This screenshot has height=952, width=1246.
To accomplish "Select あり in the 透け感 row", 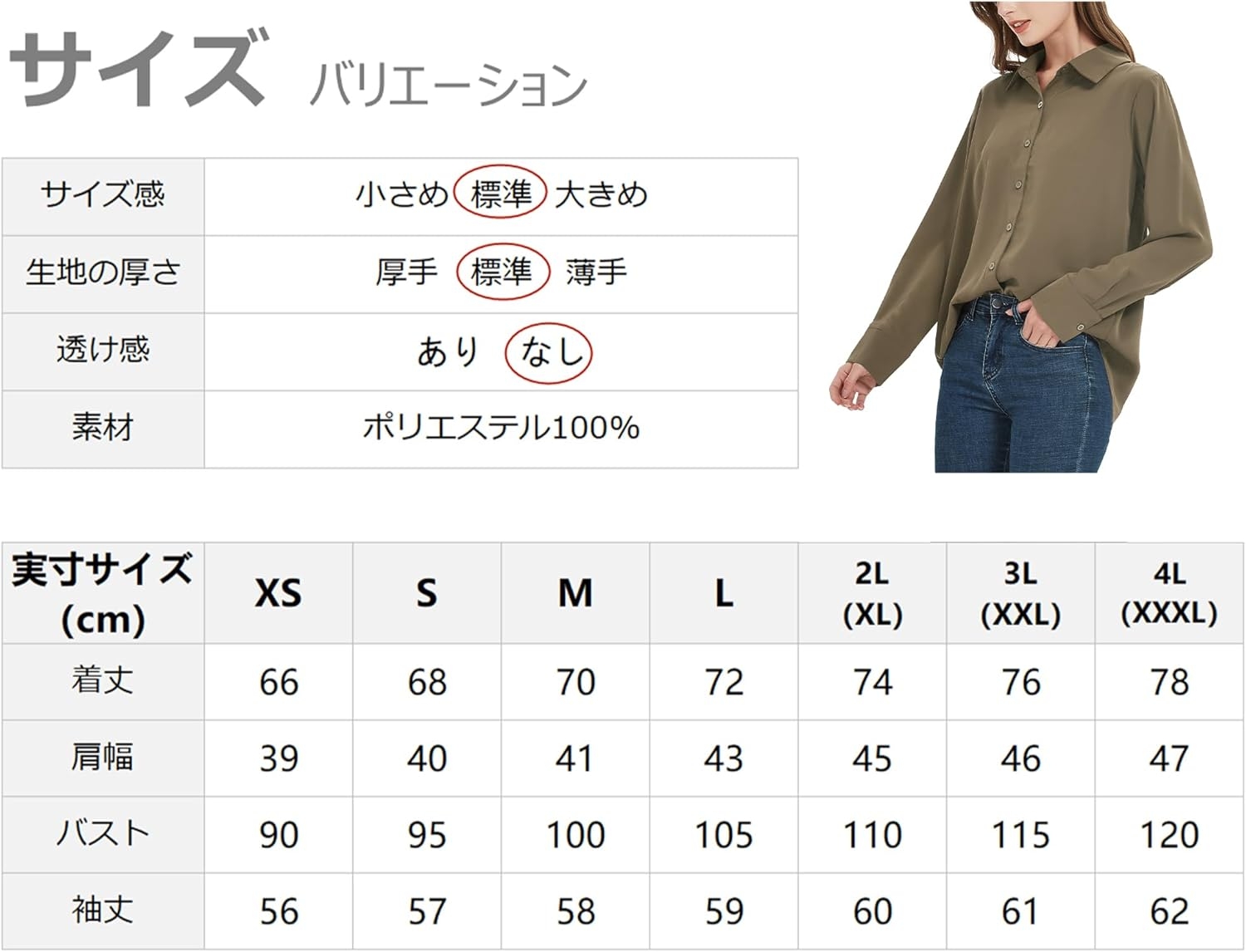I will coord(449,351).
